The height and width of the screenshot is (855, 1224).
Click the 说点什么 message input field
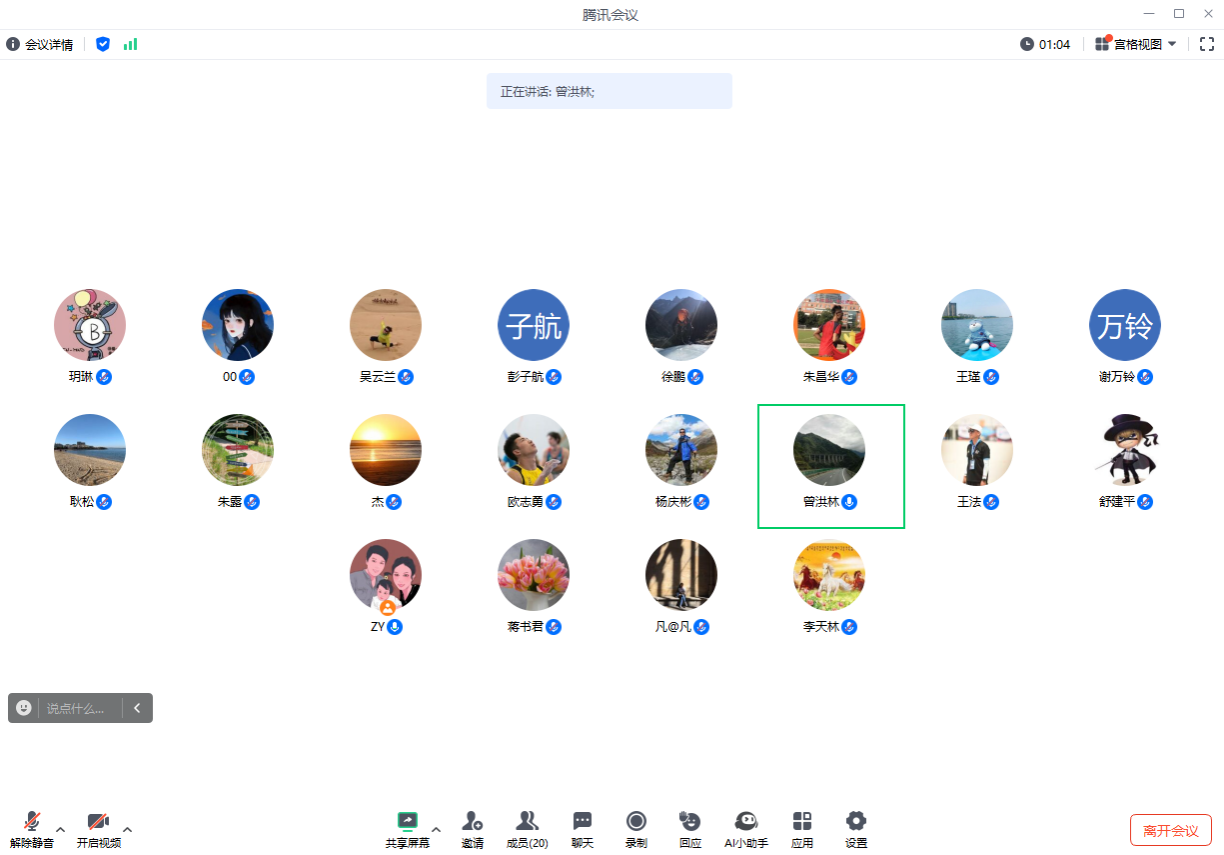coord(78,708)
